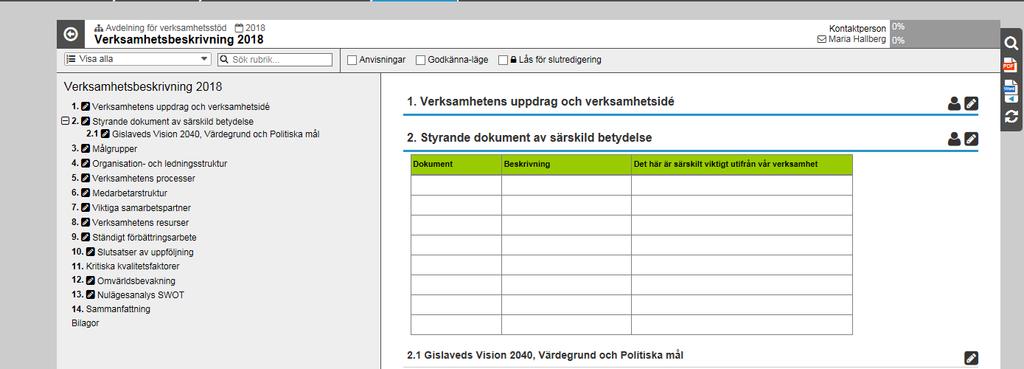The width and height of the screenshot is (1024, 369).
Task: Export via Word document icon
Action: pyautogui.click(x=1010, y=91)
